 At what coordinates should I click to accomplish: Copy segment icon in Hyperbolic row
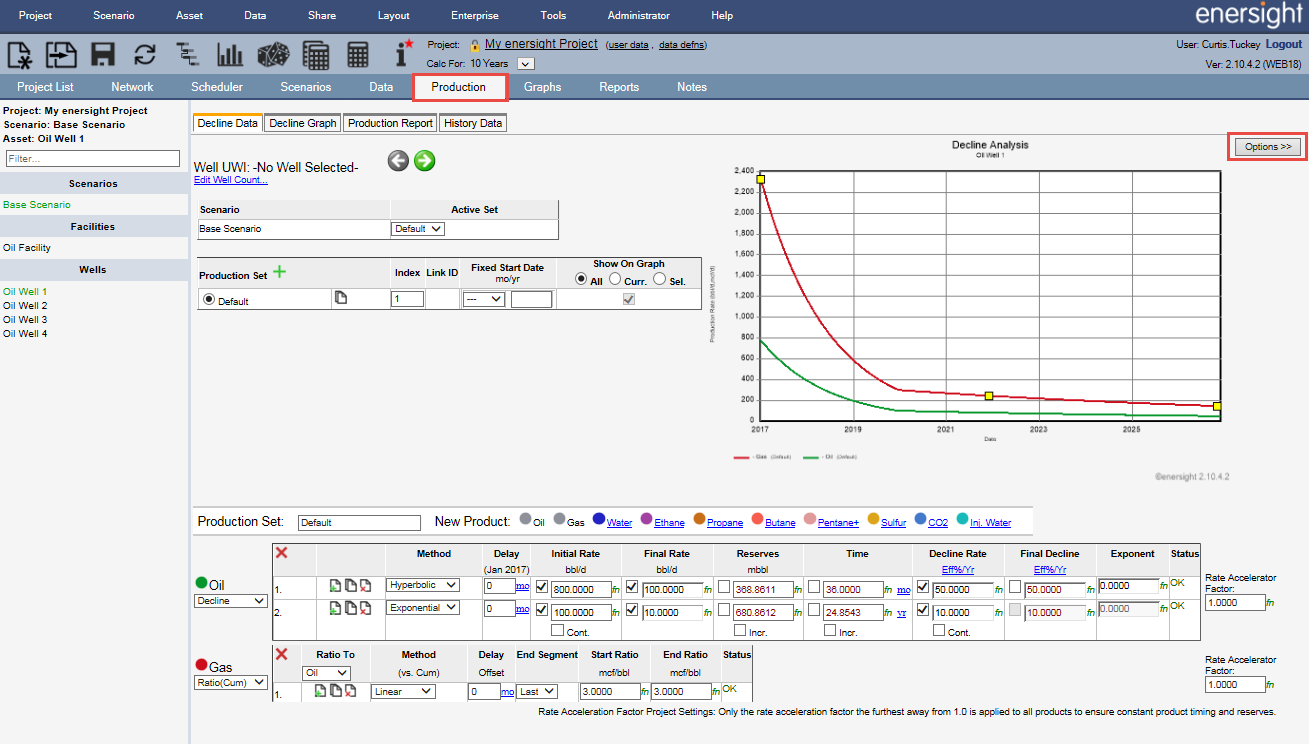click(x=351, y=584)
